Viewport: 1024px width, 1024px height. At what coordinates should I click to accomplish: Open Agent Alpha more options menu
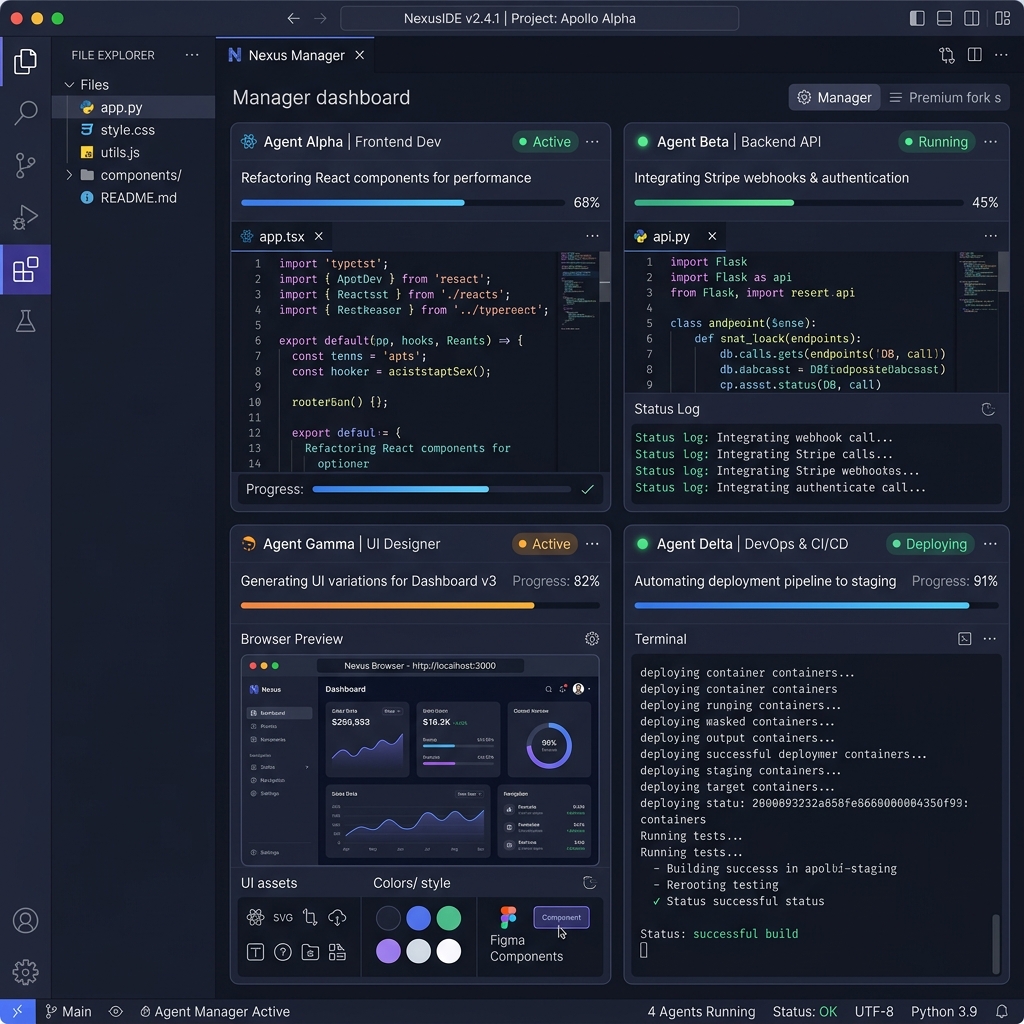tap(592, 142)
